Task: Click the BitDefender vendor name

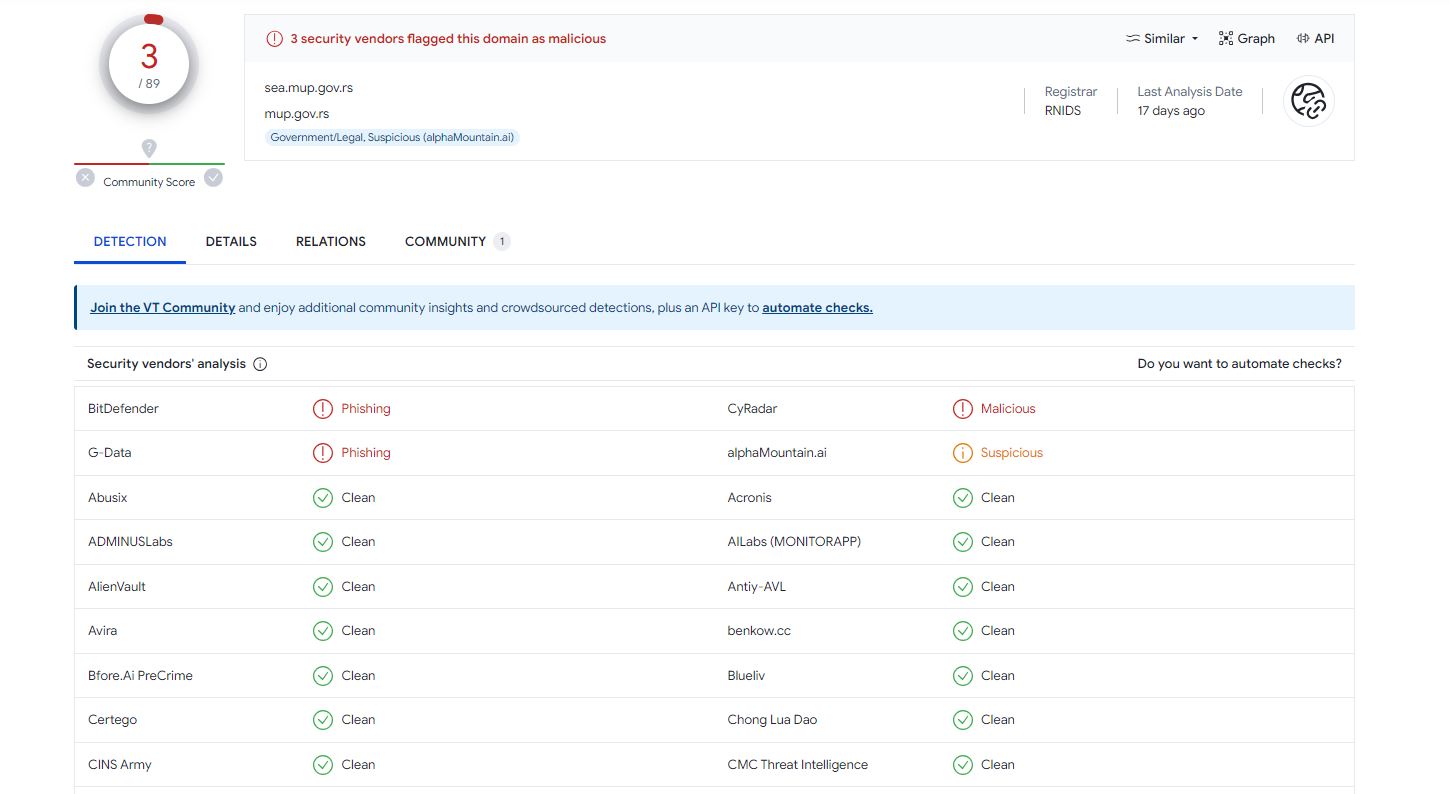Action: coord(123,409)
